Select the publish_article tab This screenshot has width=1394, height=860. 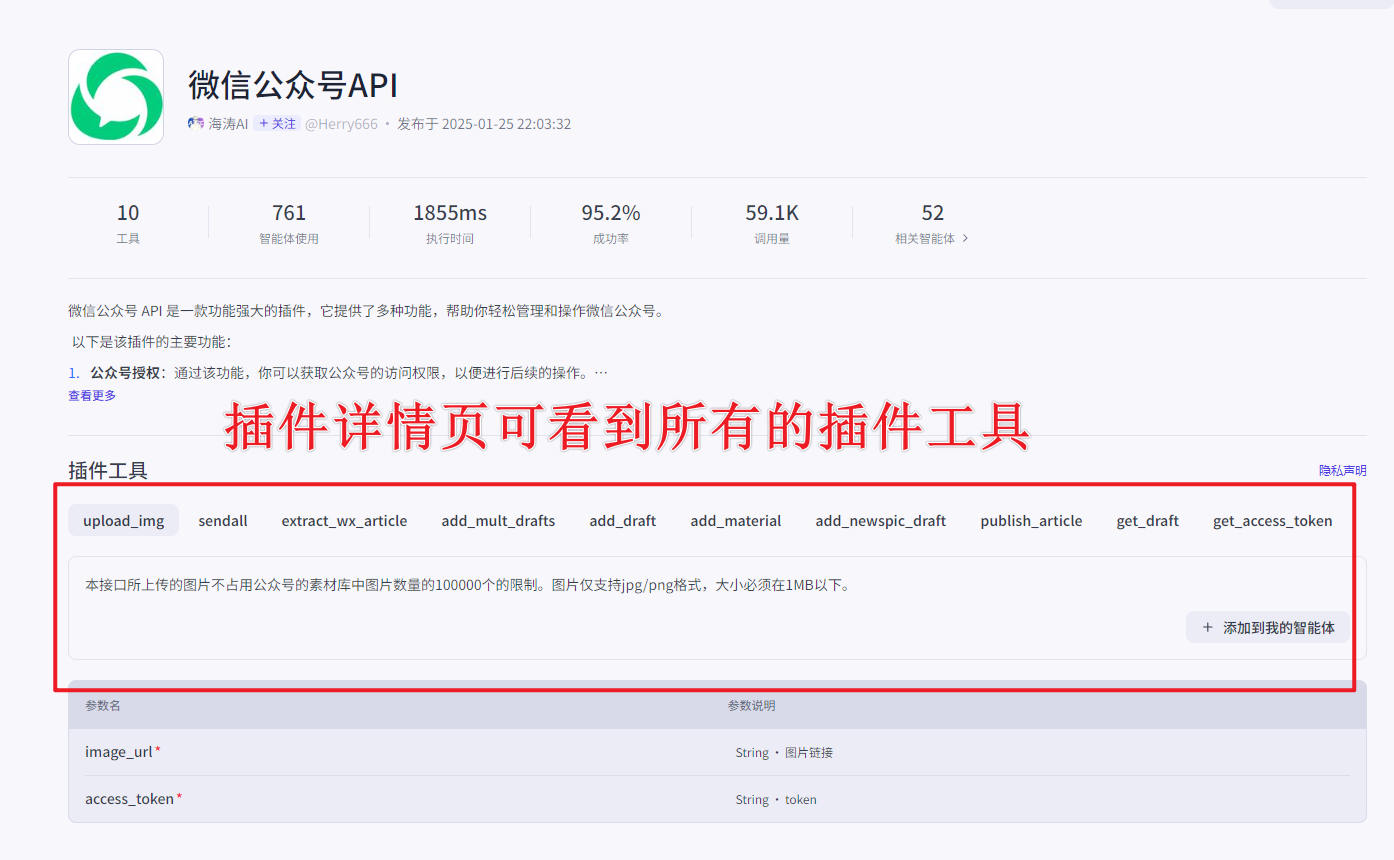click(x=1031, y=520)
